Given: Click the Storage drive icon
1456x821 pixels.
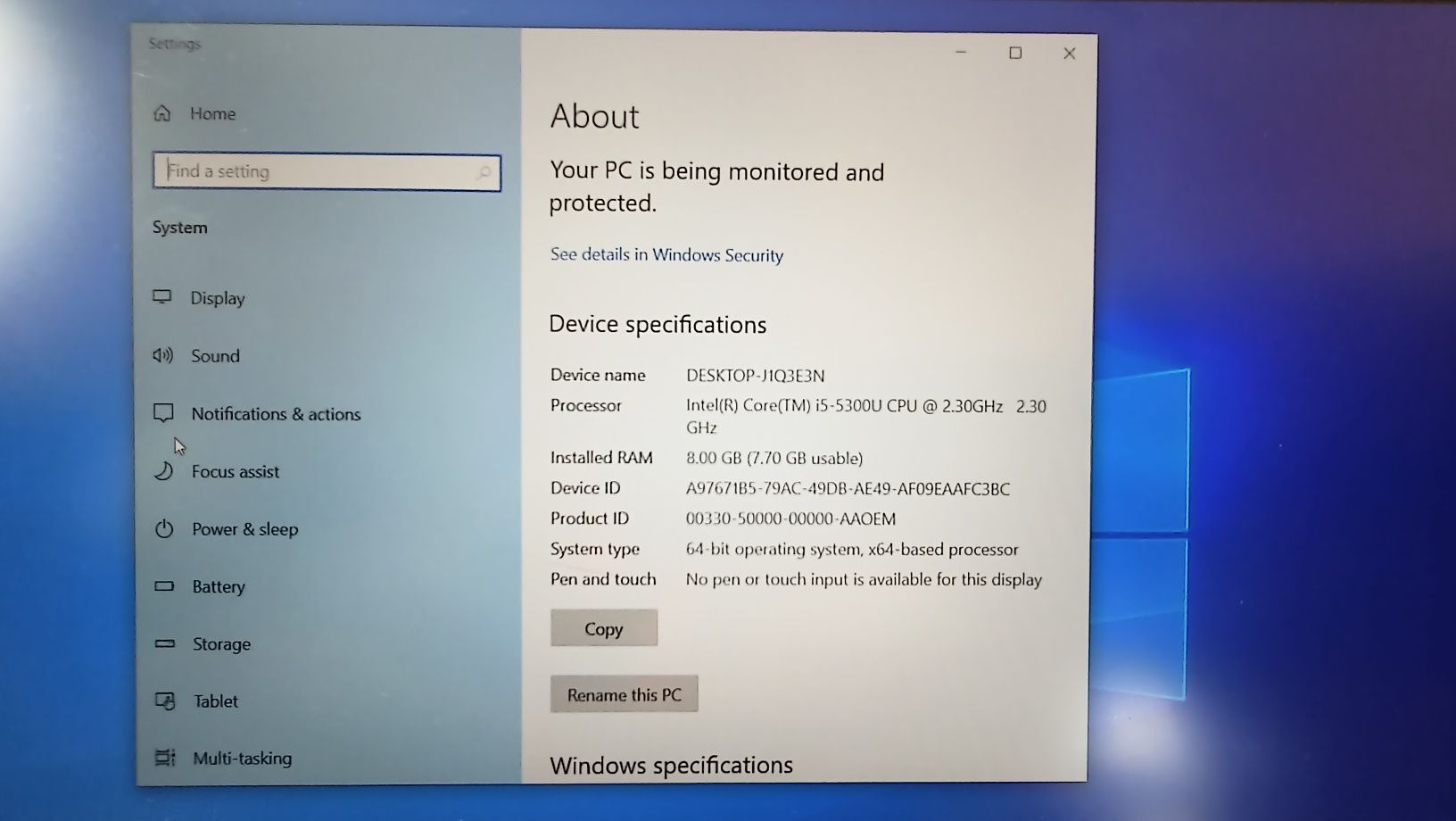Looking at the screenshot, I should [165, 643].
